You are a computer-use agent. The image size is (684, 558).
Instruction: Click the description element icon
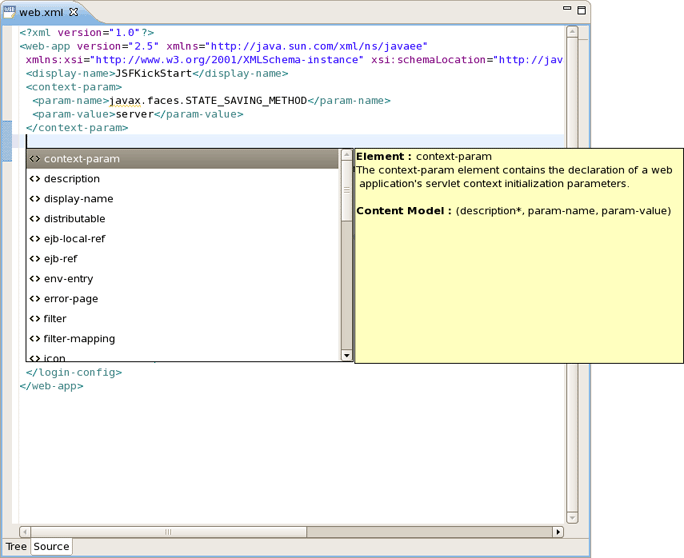[35, 179]
